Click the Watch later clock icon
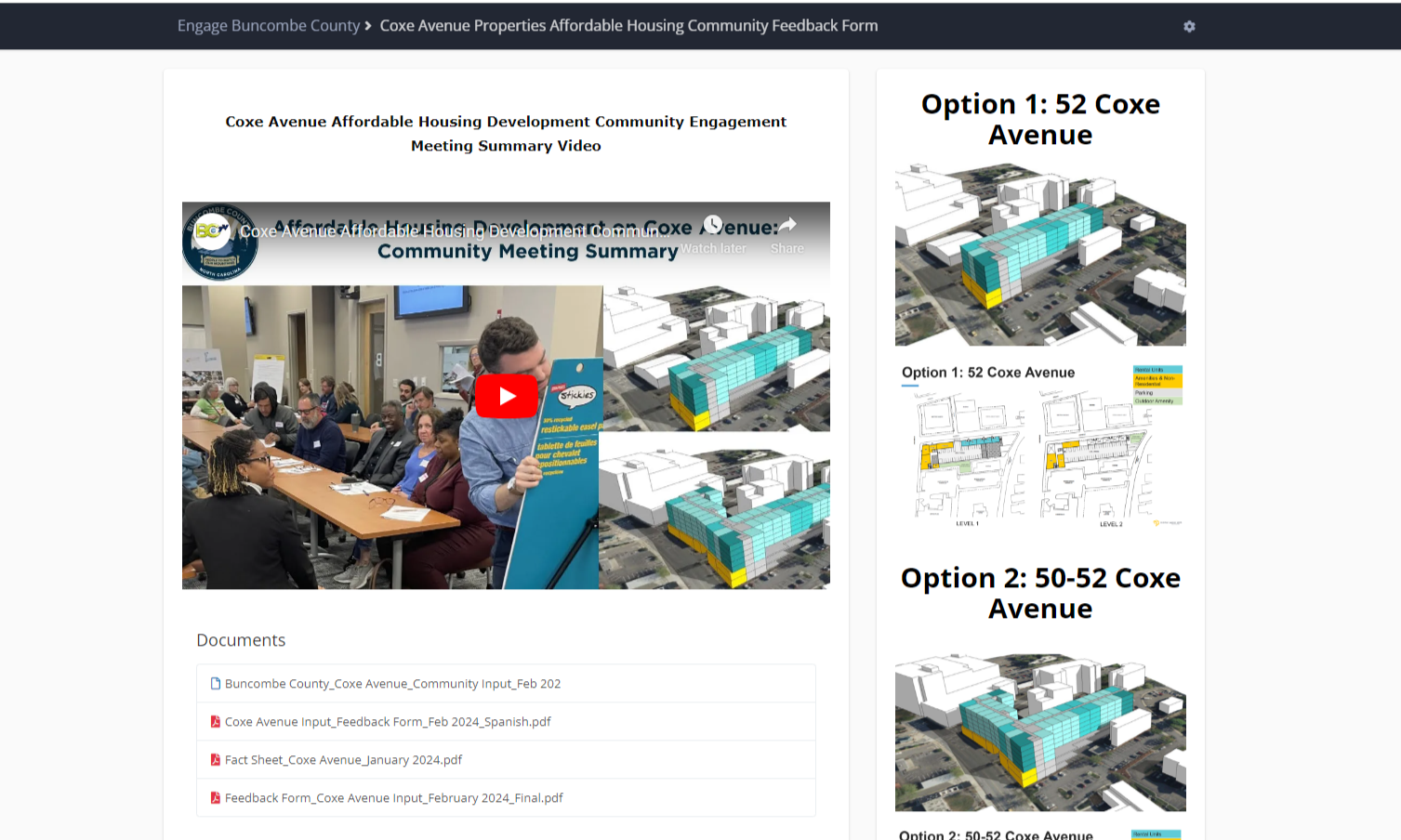 pos(713,225)
